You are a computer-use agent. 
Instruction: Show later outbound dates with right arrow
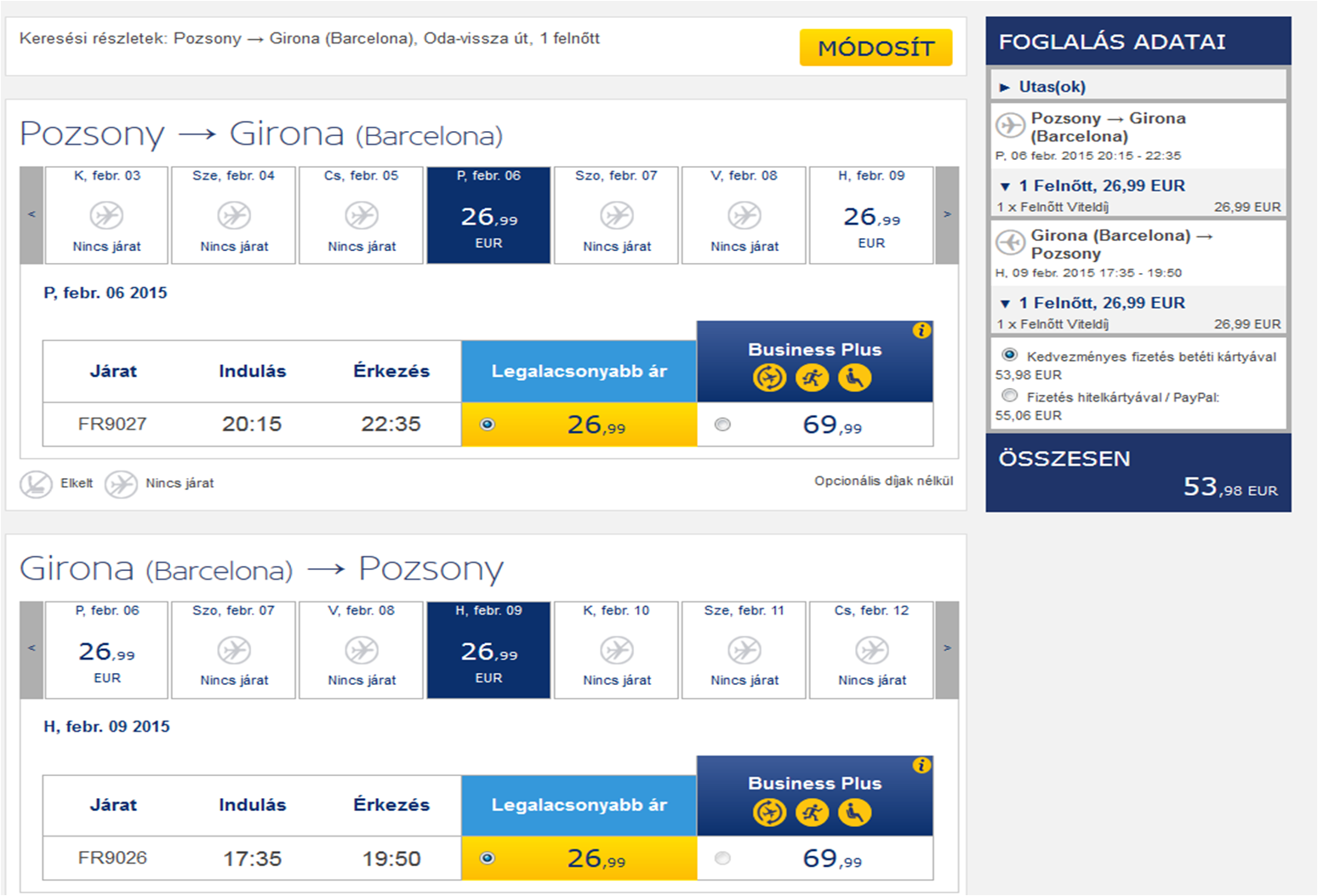947,215
